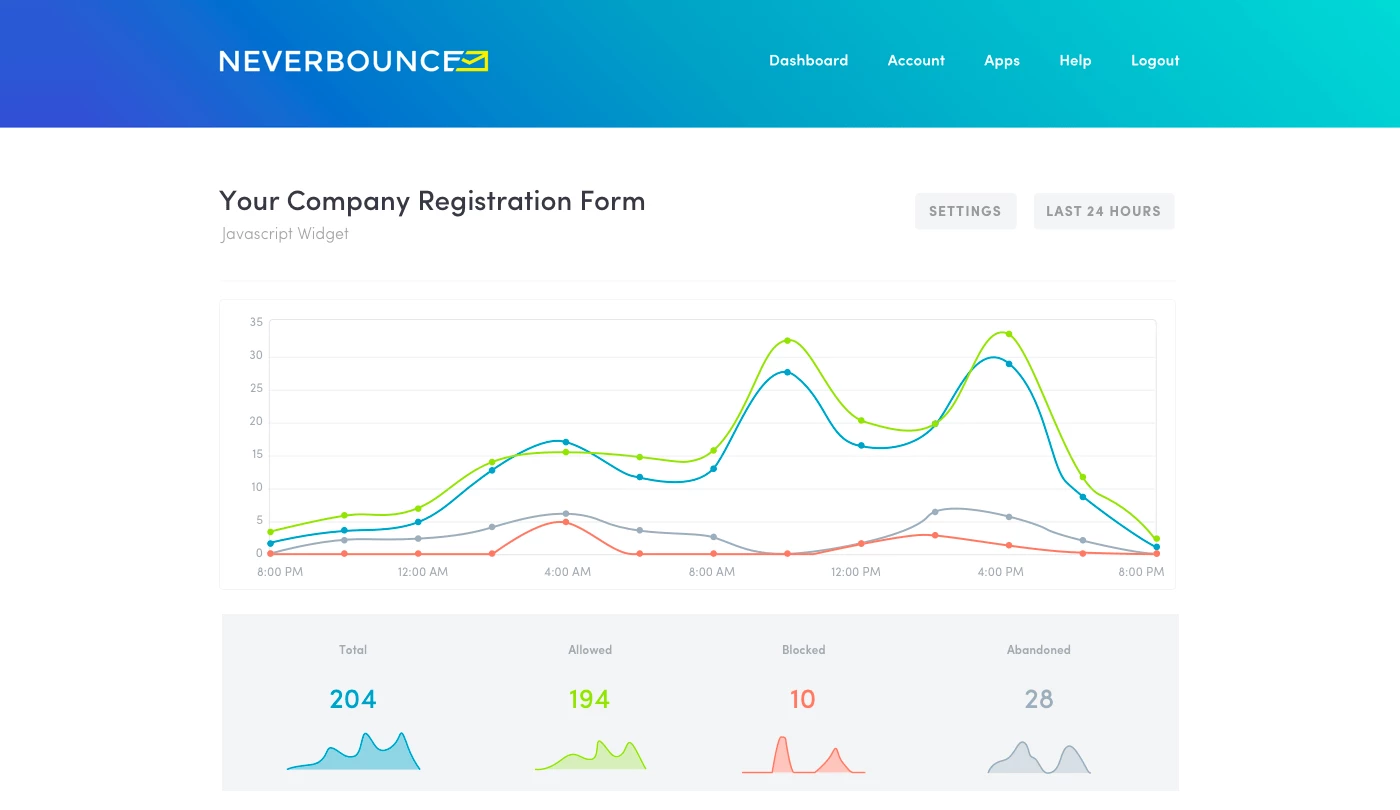Click the red data point peak near 4:00 AM
This screenshot has width=1400, height=810.
(566, 522)
